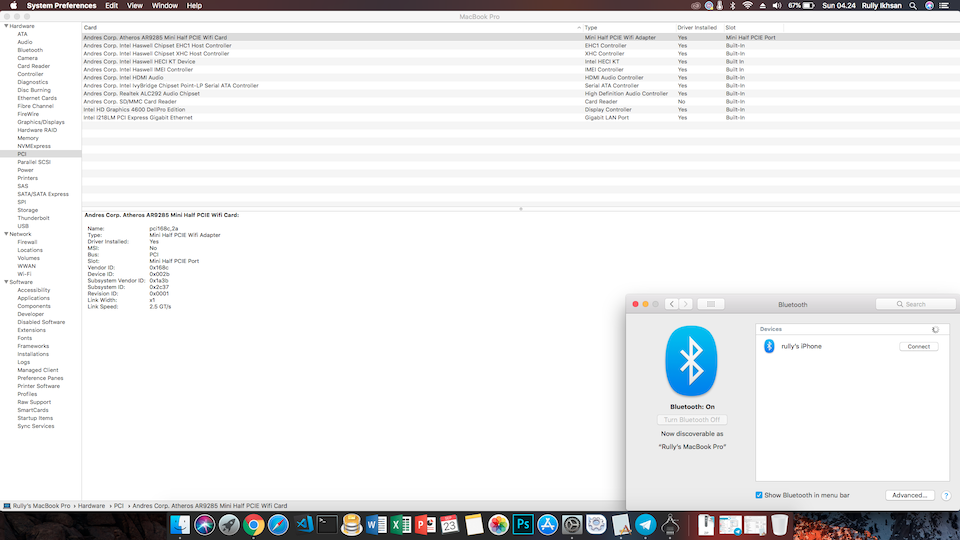The width and height of the screenshot is (960, 540).
Task: Click the Creative Cloud menu bar icon
Action: click(x=696, y=6)
